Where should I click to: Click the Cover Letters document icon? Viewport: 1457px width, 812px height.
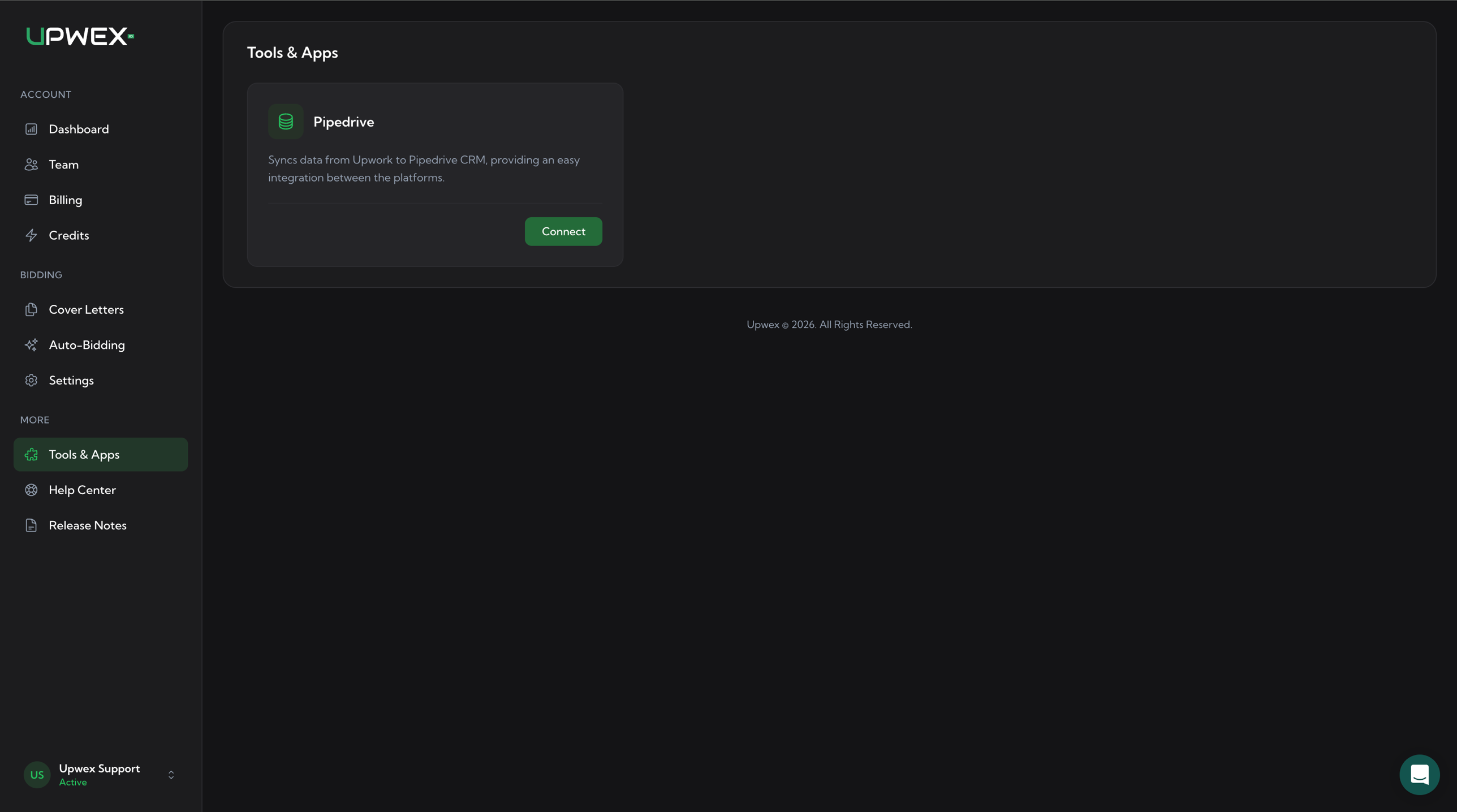click(31, 309)
